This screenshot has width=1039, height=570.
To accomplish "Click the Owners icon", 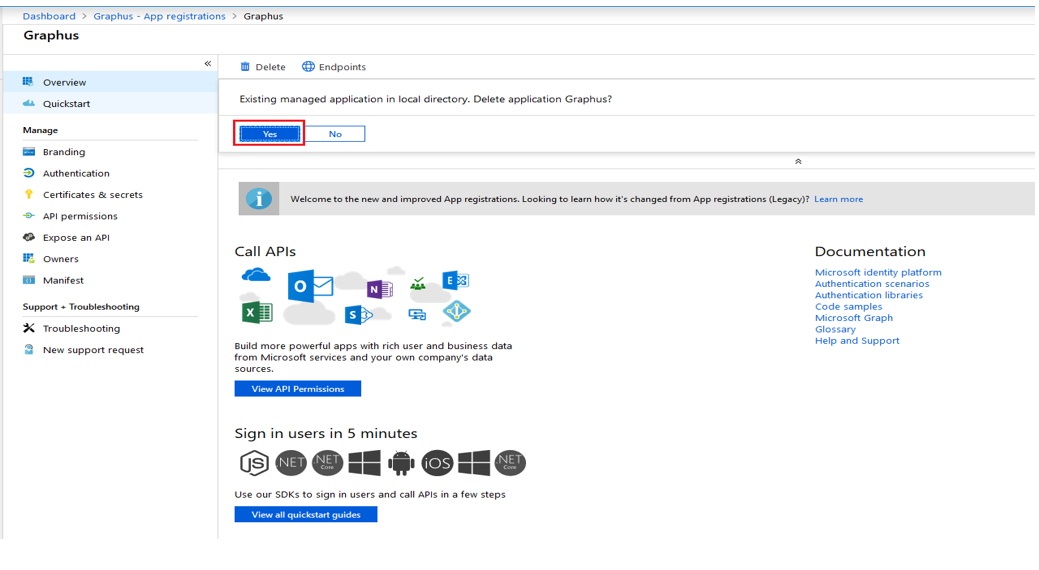I will coord(28,258).
